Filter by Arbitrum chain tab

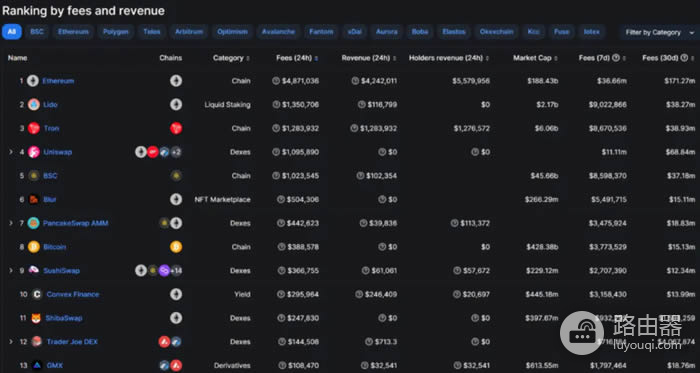click(189, 32)
